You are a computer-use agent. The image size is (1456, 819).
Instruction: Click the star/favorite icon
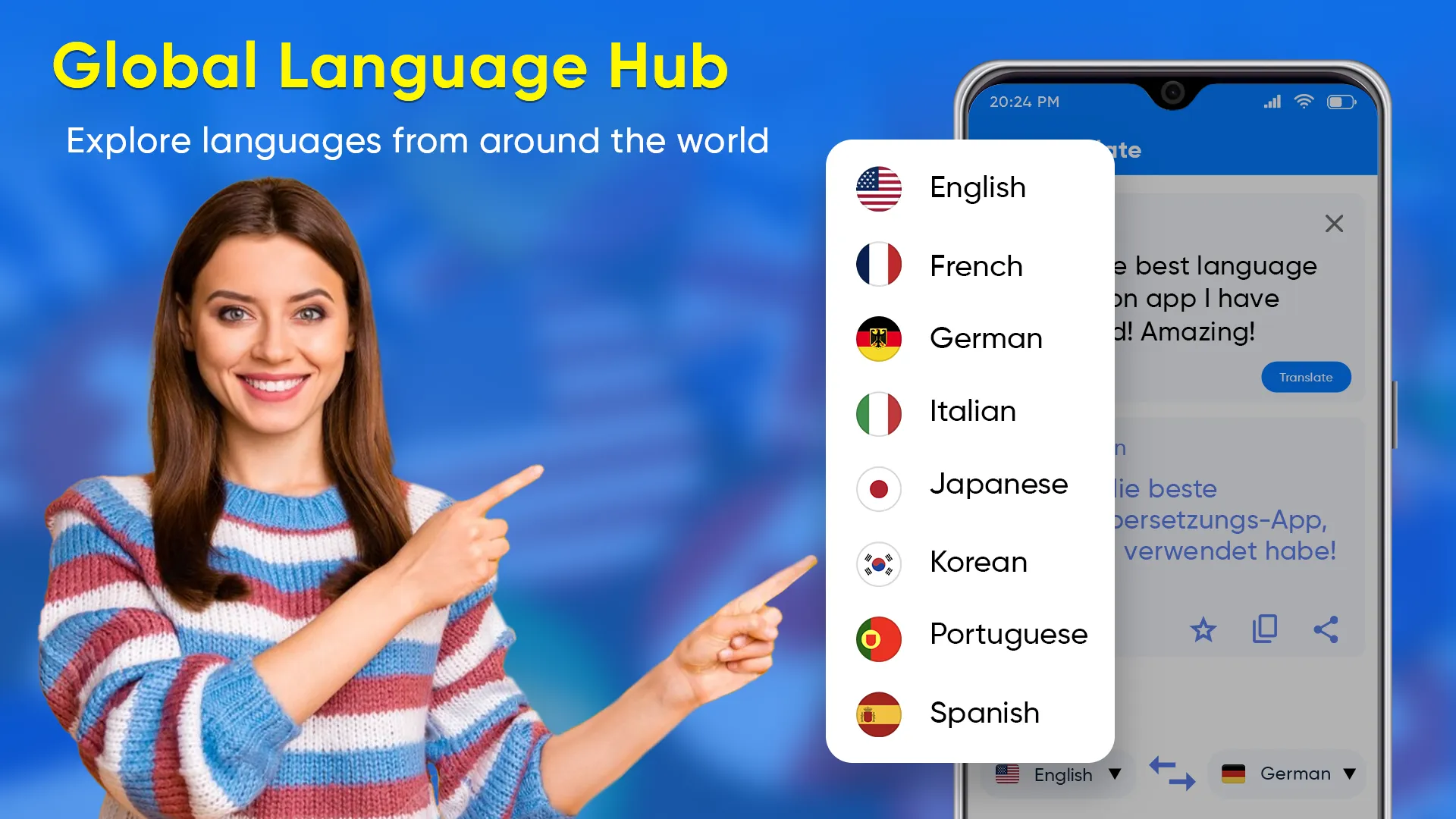click(x=1203, y=628)
